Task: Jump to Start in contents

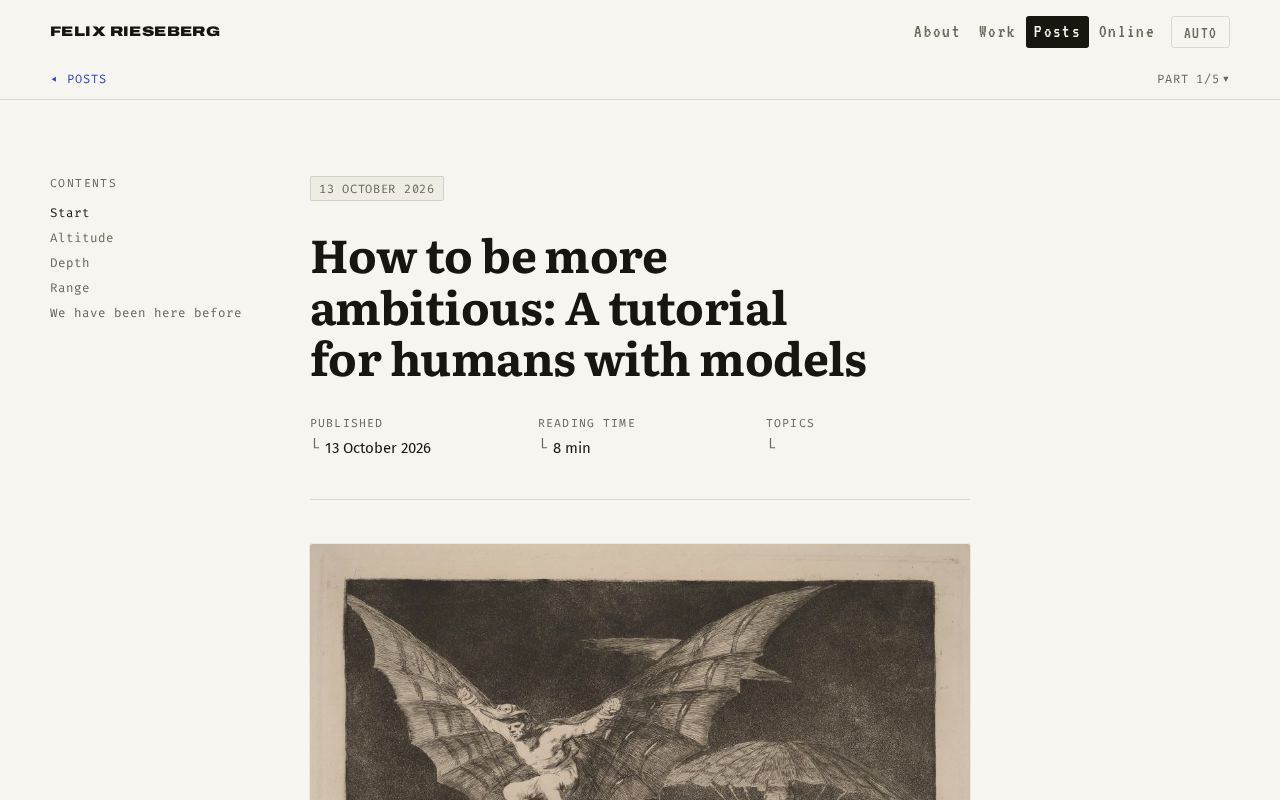Action: 70,213
